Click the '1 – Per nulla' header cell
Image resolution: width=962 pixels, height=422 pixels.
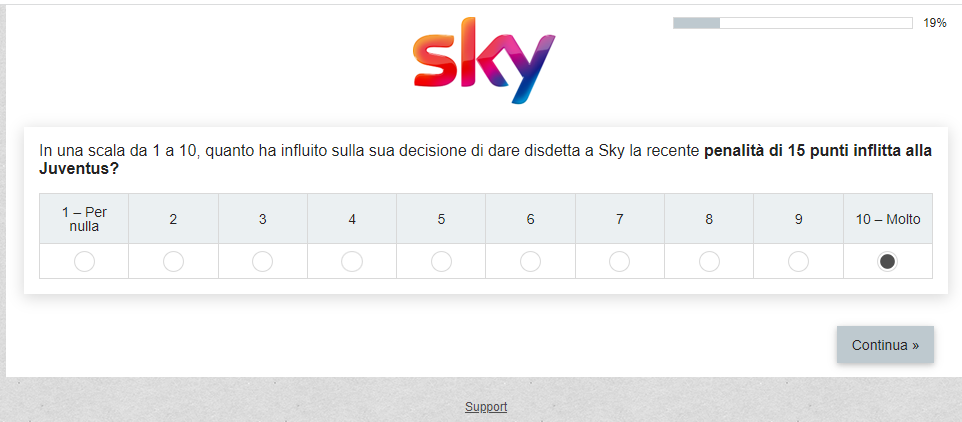point(84,219)
